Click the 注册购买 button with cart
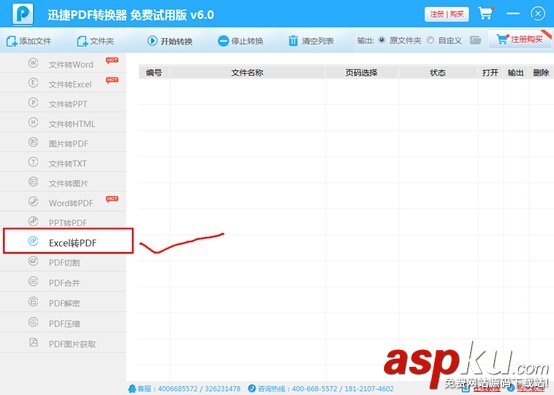 (520, 40)
